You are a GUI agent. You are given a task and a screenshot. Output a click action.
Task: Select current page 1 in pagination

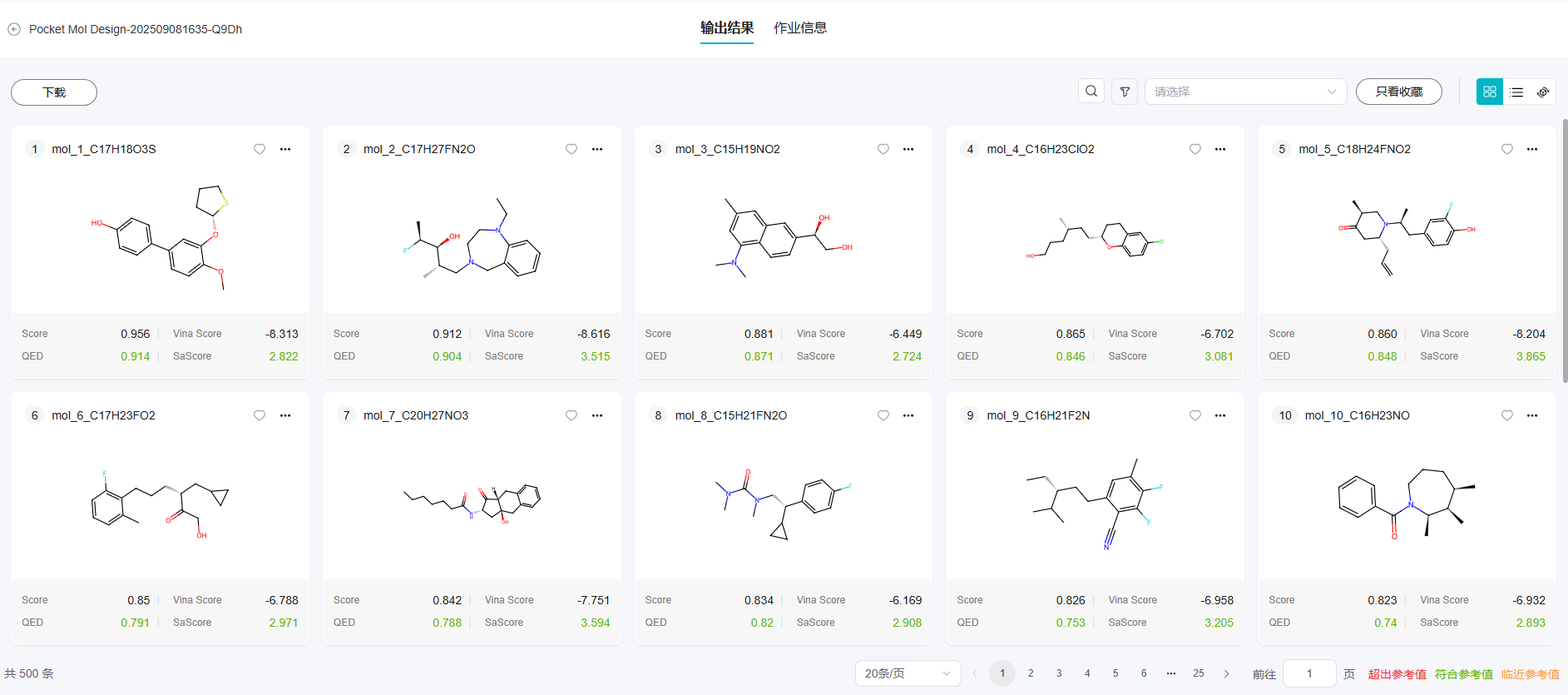click(x=1002, y=673)
